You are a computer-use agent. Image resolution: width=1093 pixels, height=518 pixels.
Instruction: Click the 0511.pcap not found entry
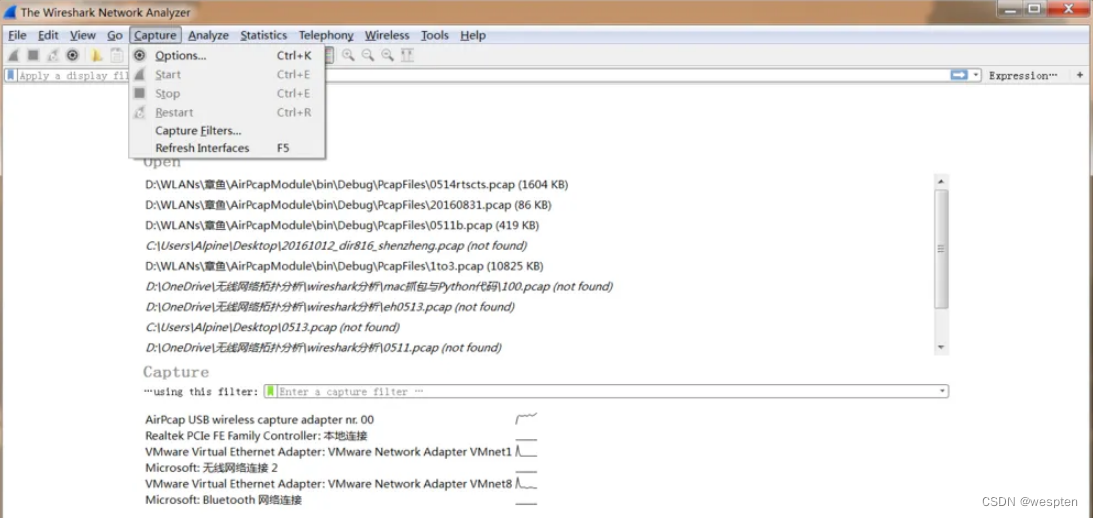323,346
